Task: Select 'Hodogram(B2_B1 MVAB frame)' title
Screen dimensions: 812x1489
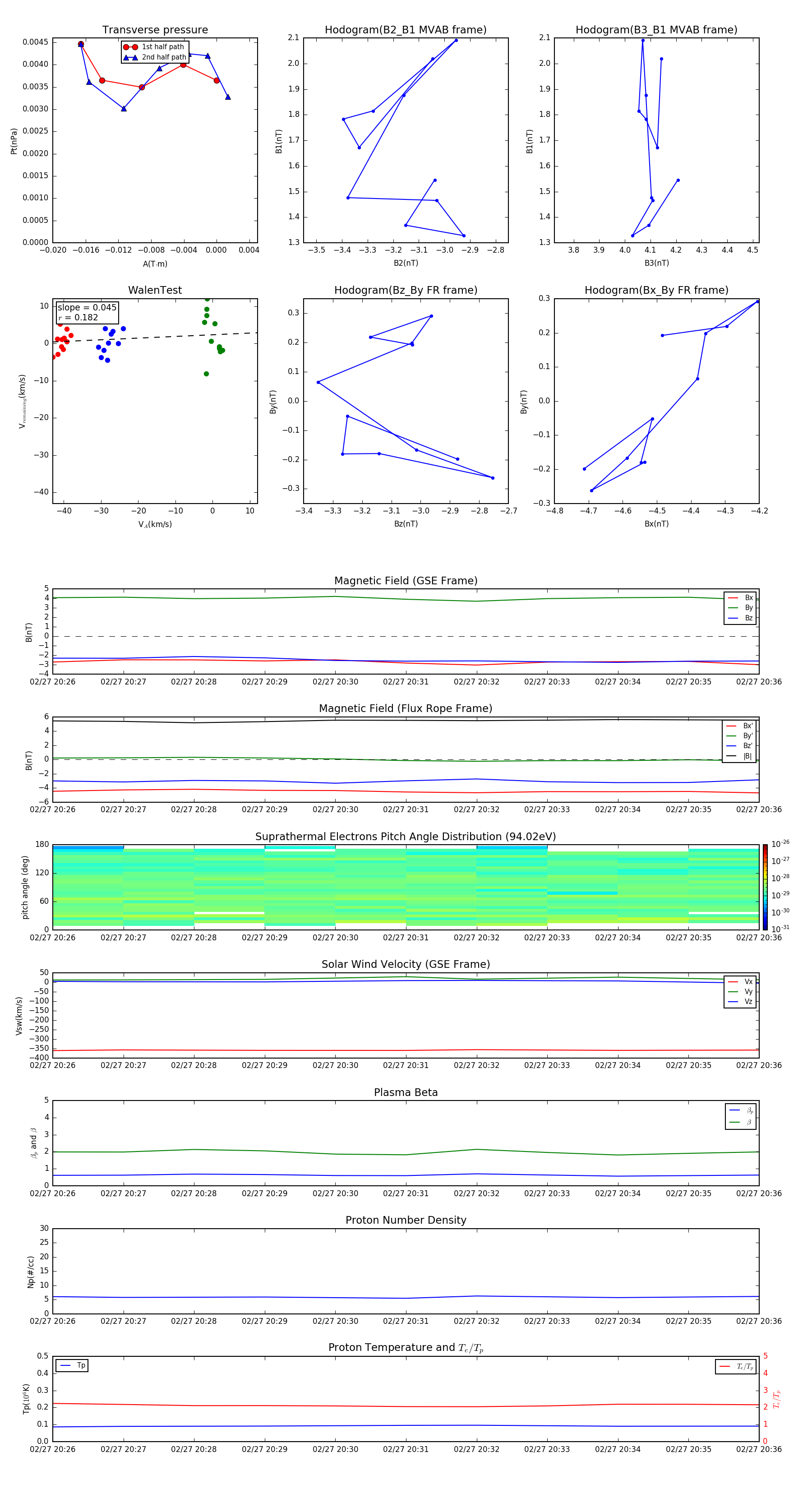Action: (x=406, y=30)
